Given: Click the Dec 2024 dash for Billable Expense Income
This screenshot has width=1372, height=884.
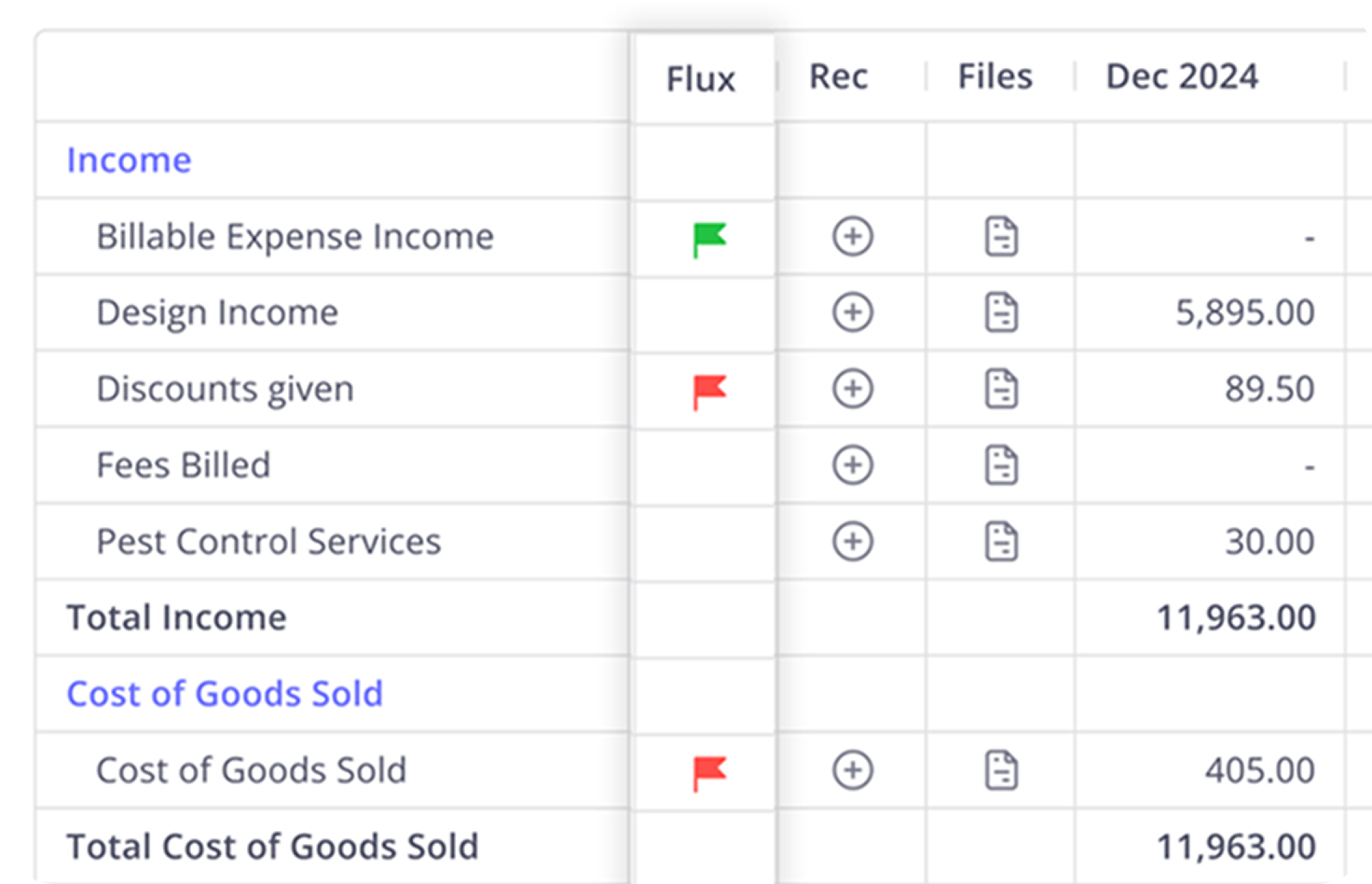Looking at the screenshot, I should [x=1310, y=239].
